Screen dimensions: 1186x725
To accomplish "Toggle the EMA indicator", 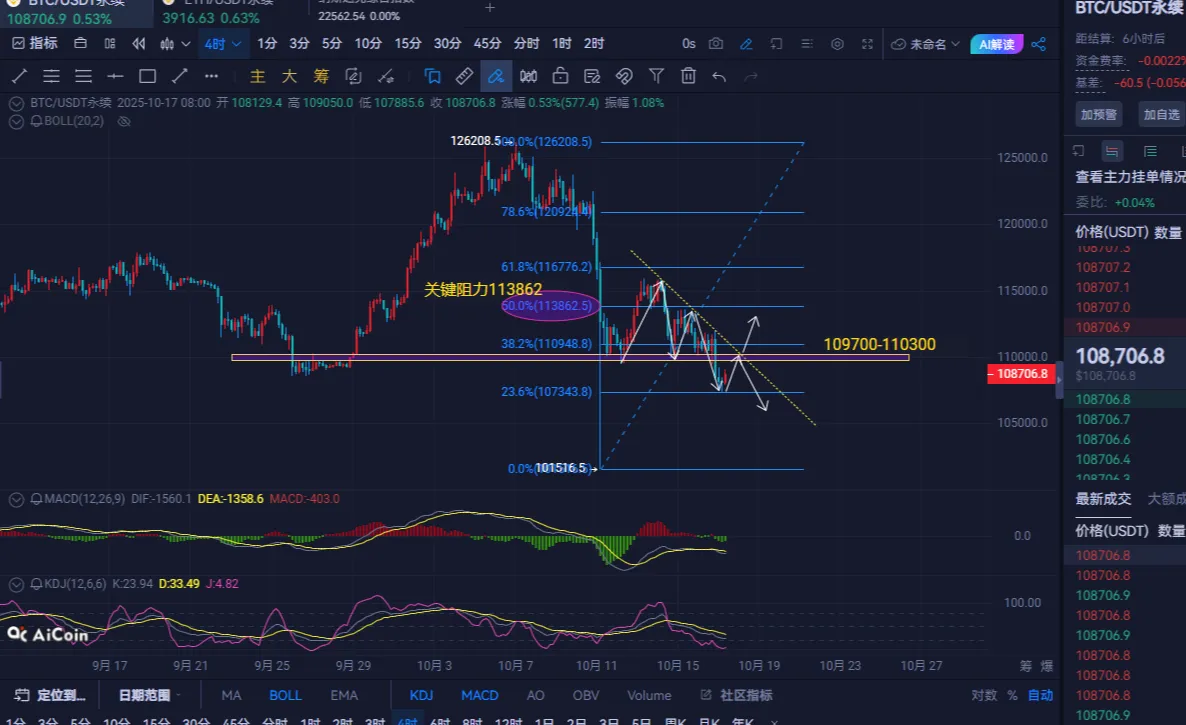I will 343,696.
